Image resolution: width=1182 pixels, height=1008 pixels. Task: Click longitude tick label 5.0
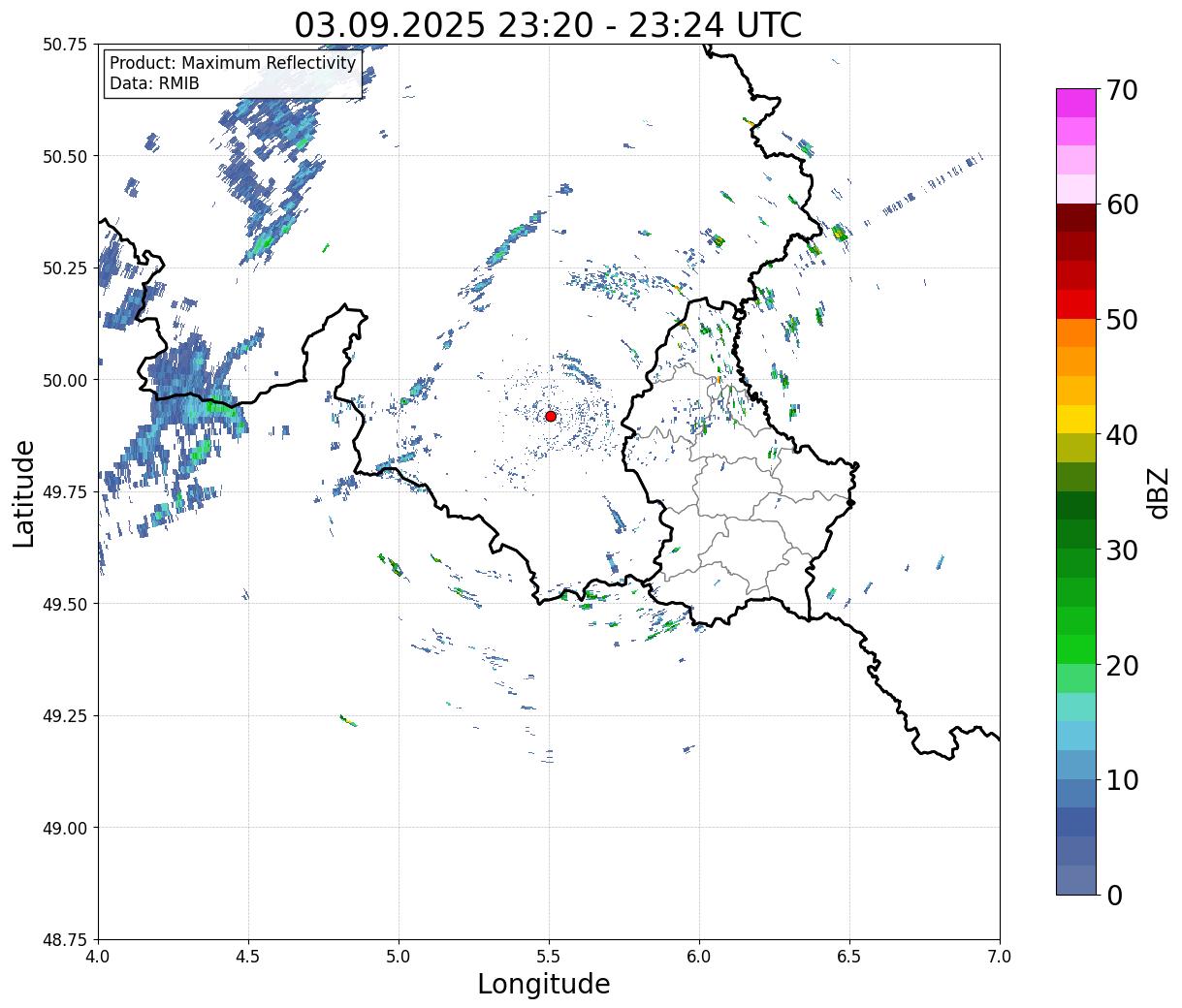[399, 957]
